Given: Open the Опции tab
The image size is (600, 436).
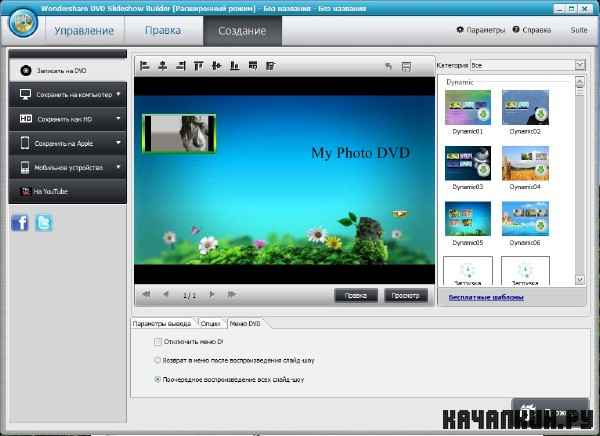Looking at the screenshot, I should 210,324.
